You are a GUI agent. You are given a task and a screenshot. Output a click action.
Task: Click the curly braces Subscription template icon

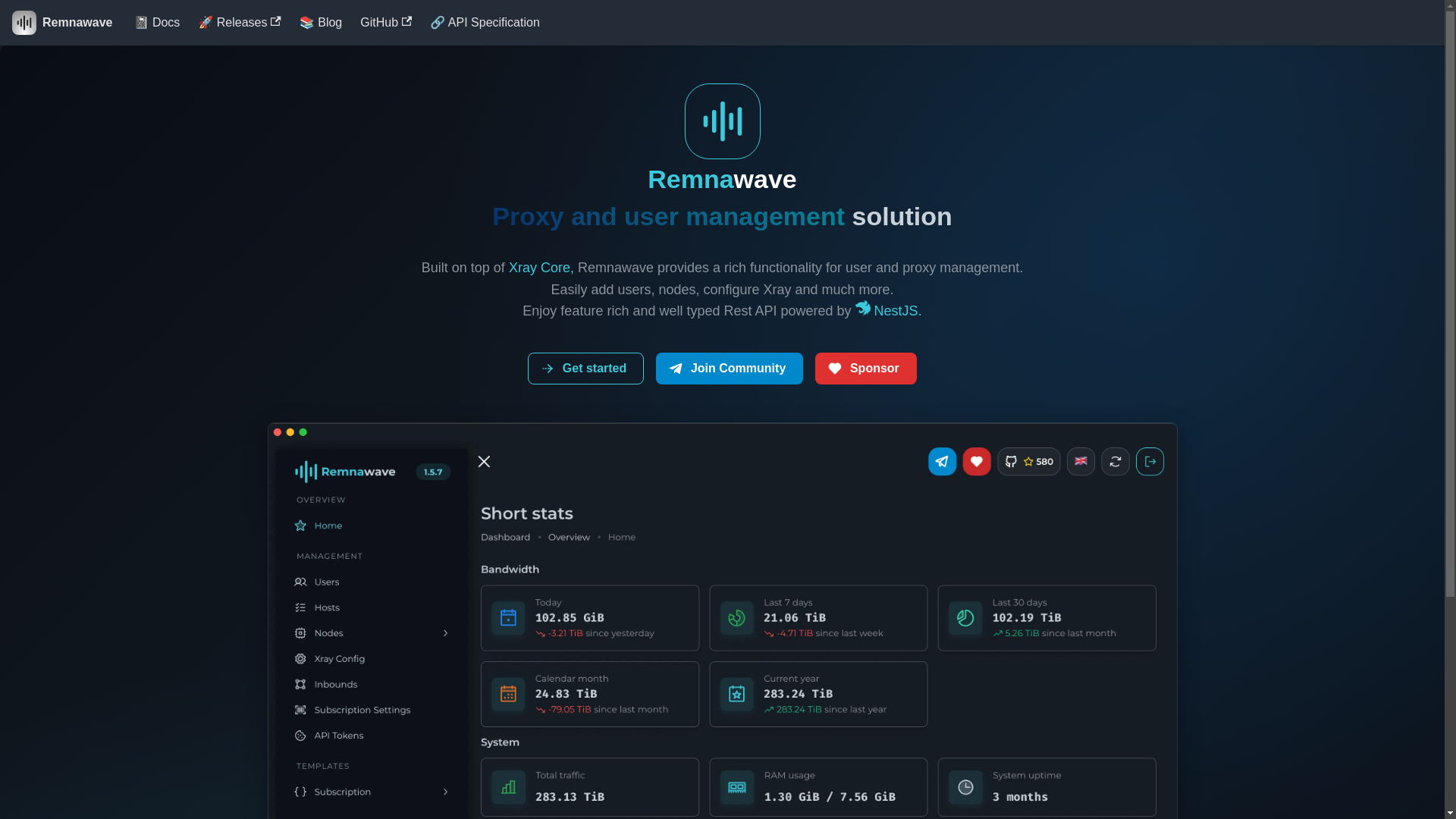pos(300,792)
